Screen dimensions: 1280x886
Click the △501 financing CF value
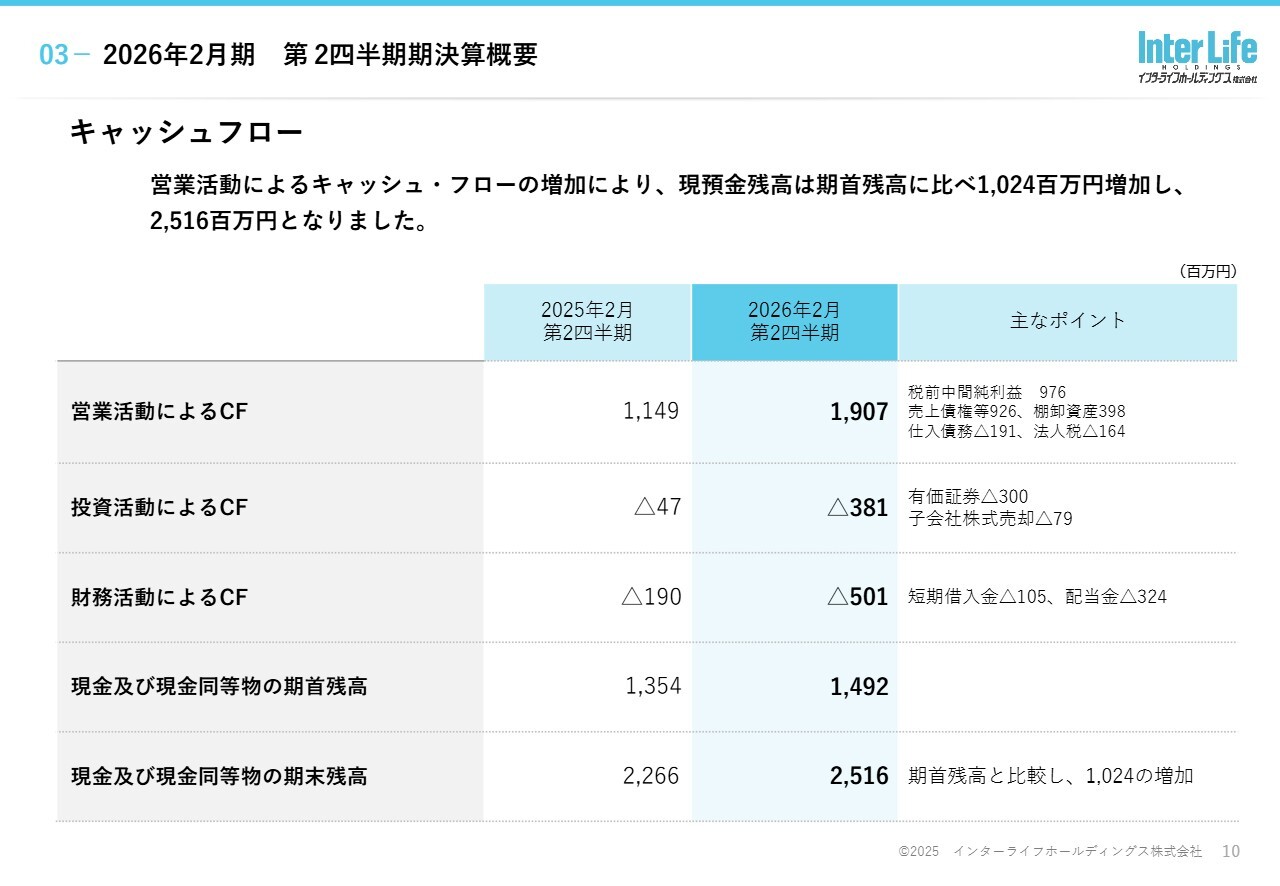pyautogui.click(x=857, y=598)
